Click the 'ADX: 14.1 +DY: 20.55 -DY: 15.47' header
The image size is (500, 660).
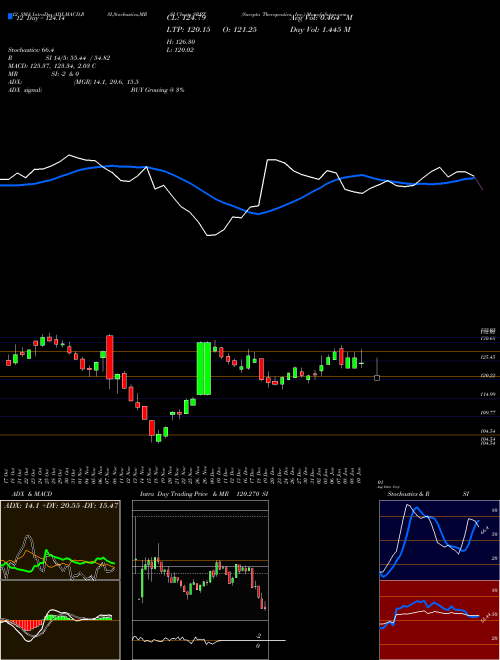61,505
